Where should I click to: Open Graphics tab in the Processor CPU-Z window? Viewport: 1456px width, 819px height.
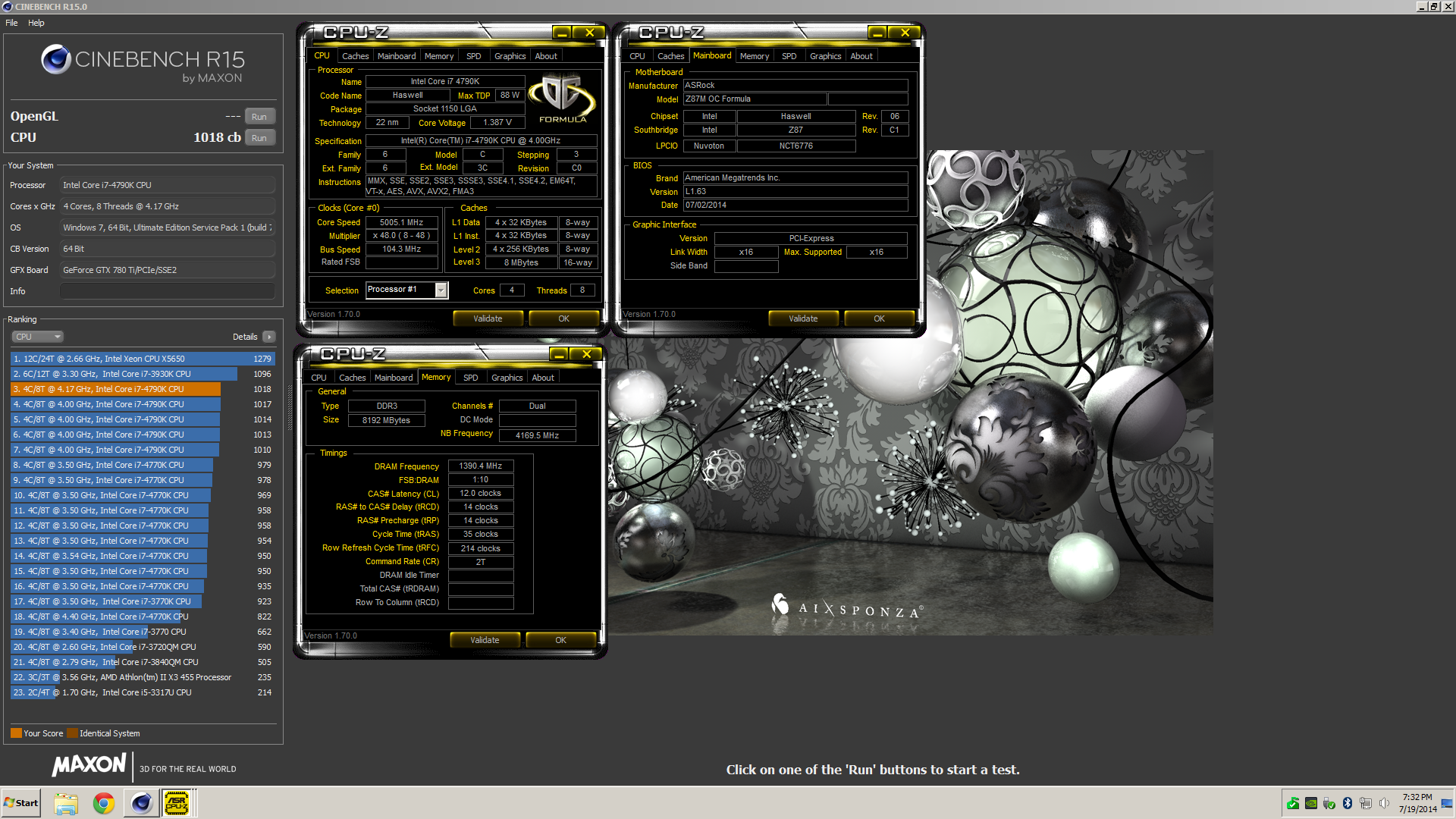tap(510, 56)
